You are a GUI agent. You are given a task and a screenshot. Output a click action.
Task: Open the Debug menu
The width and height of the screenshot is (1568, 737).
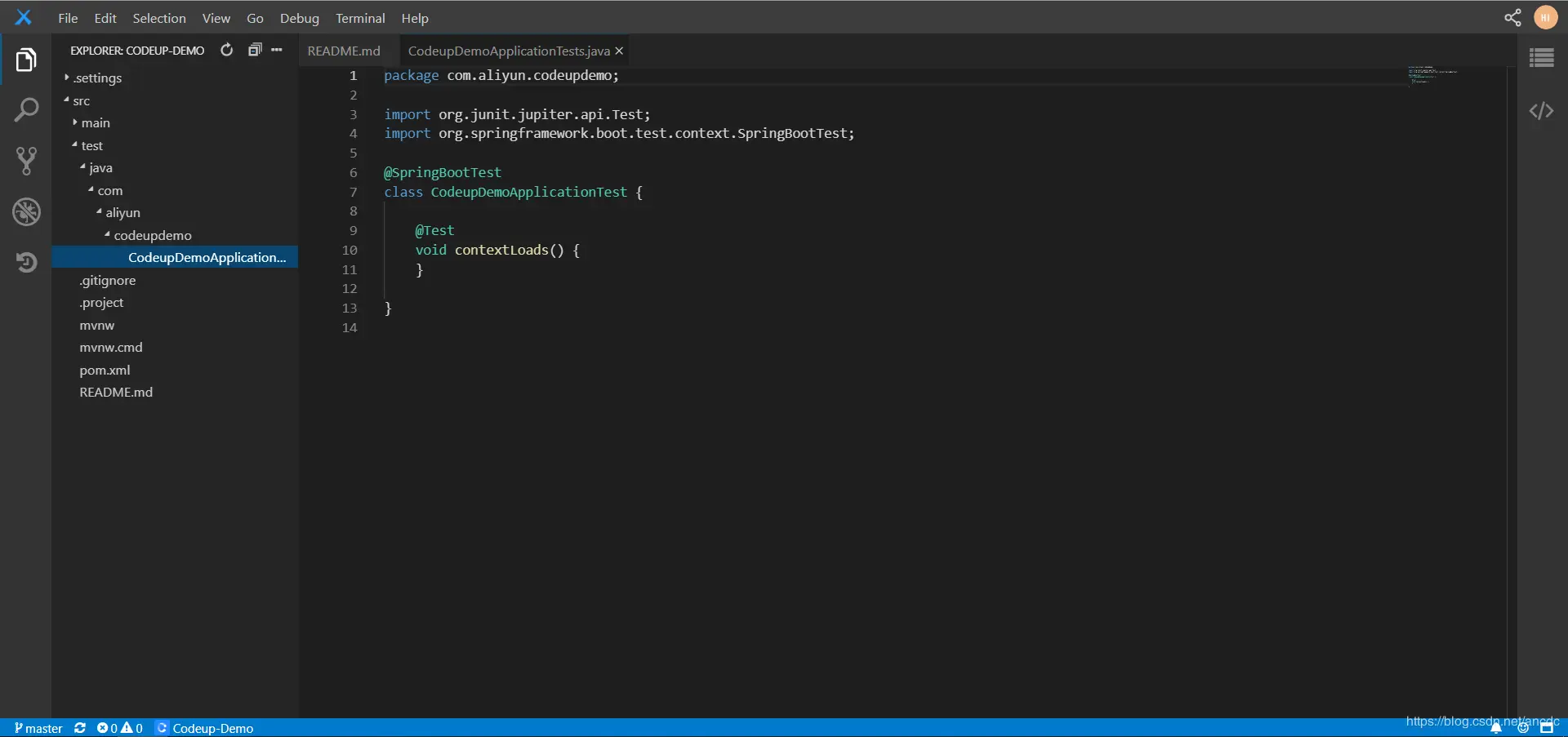tap(299, 17)
